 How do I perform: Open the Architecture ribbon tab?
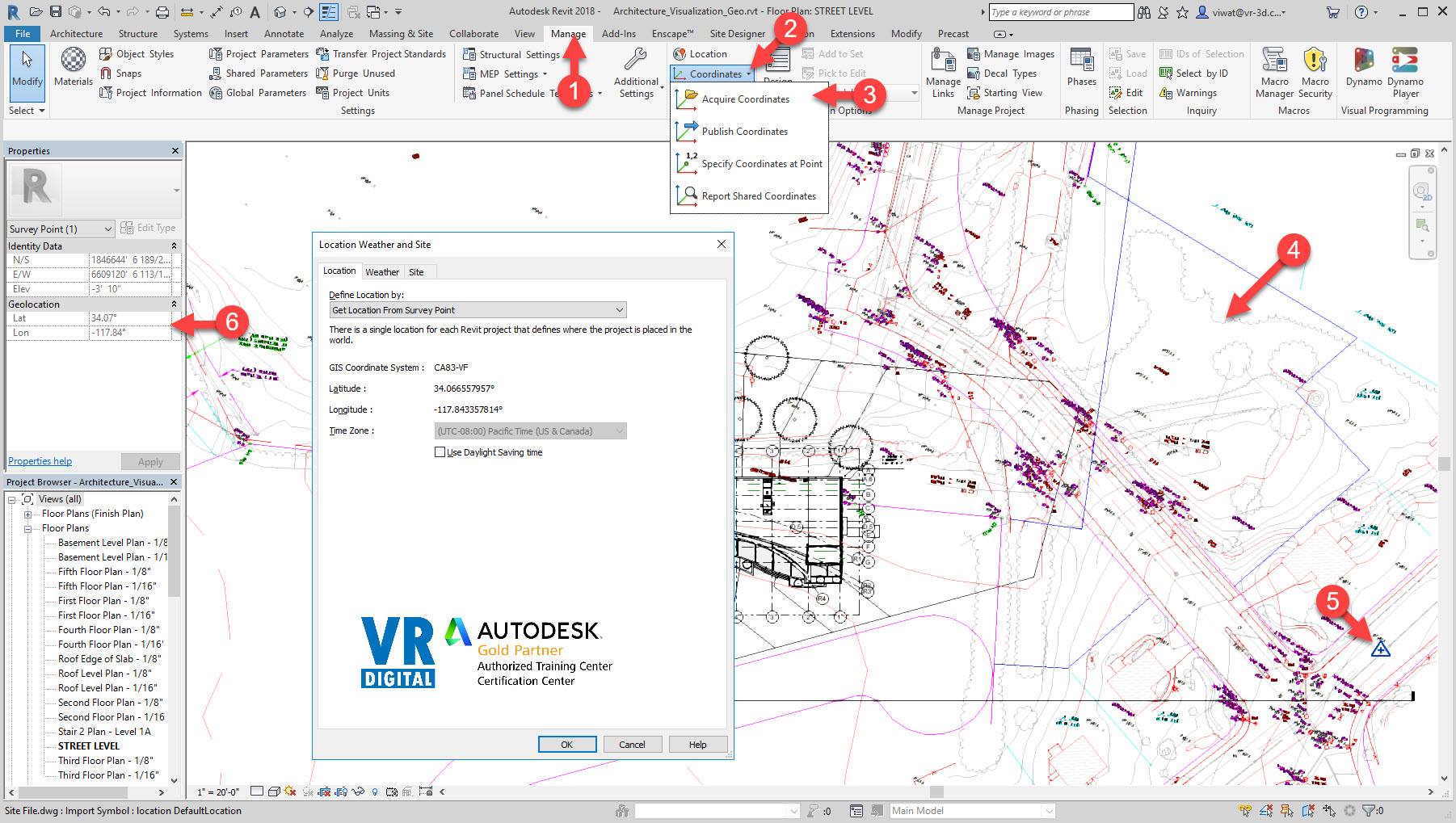(x=76, y=34)
